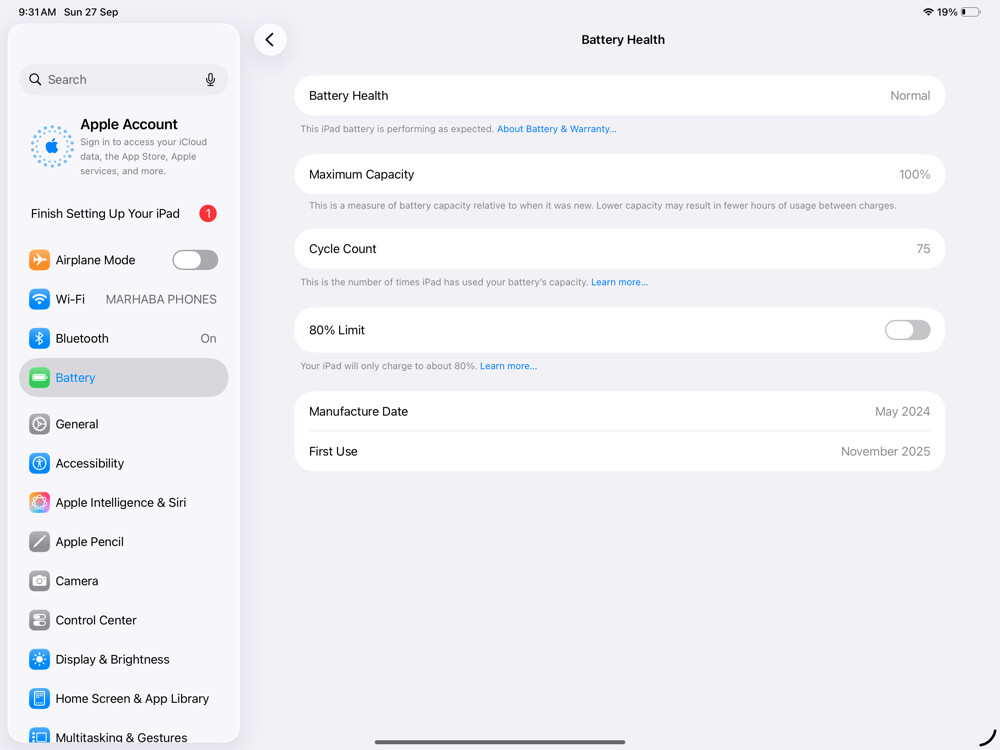The image size is (1000, 750).
Task: Tap the Airplane Mode icon
Action: click(x=39, y=260)
